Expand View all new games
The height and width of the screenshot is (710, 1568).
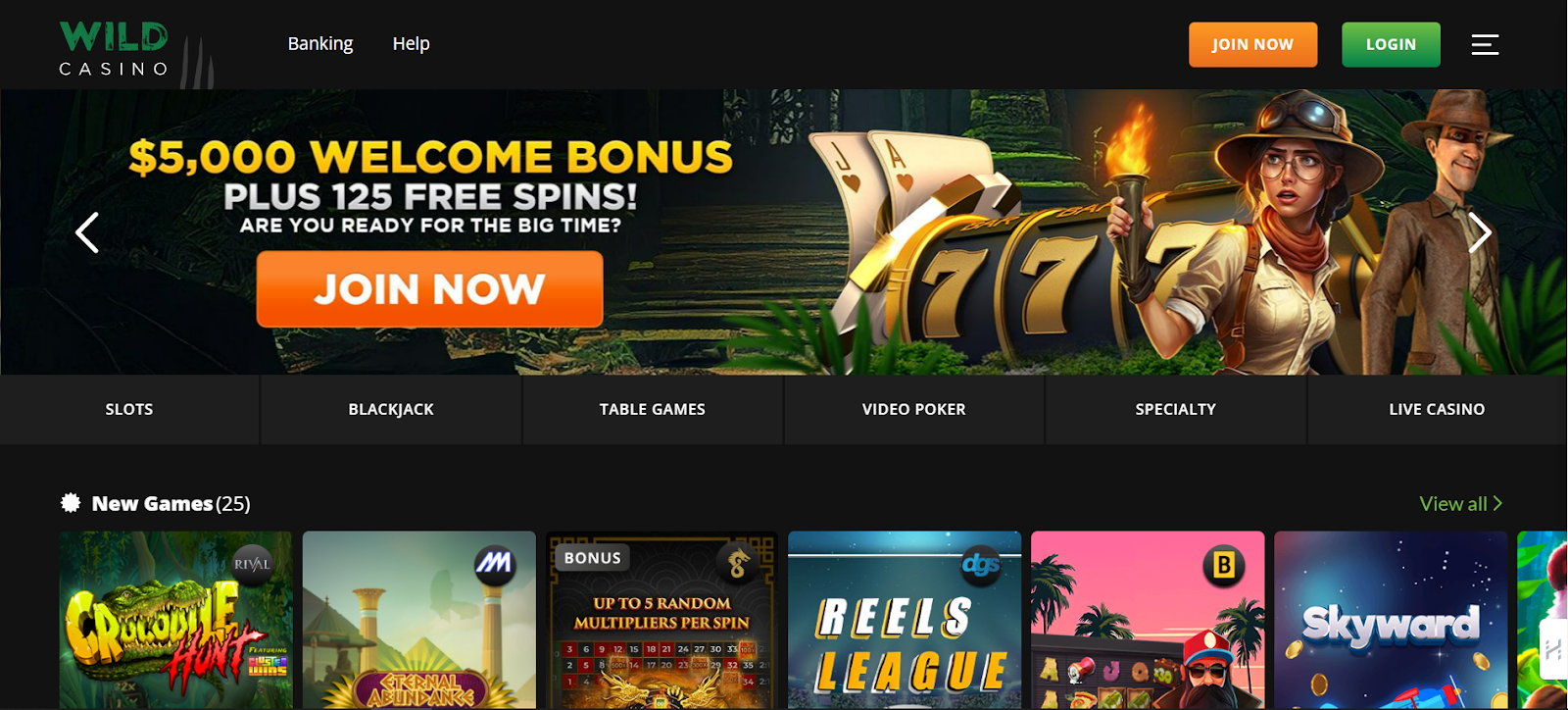1460,503
